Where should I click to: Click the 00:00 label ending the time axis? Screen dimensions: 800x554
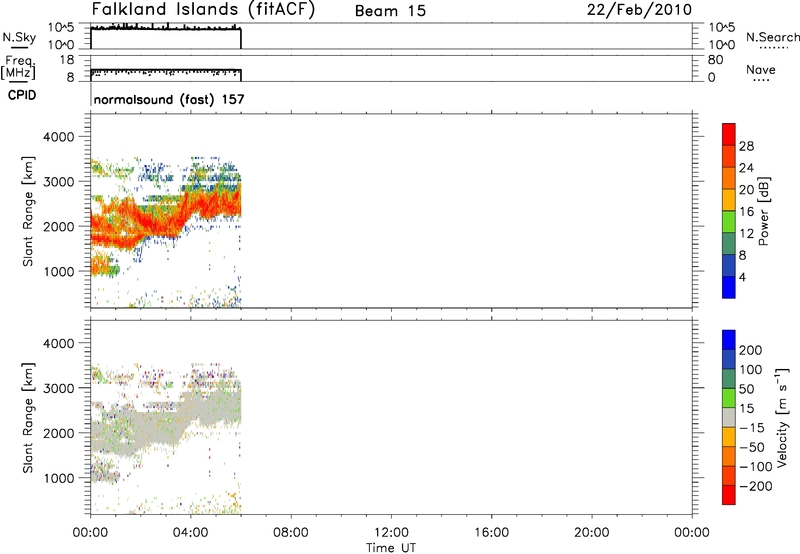[x=692, y=533]
